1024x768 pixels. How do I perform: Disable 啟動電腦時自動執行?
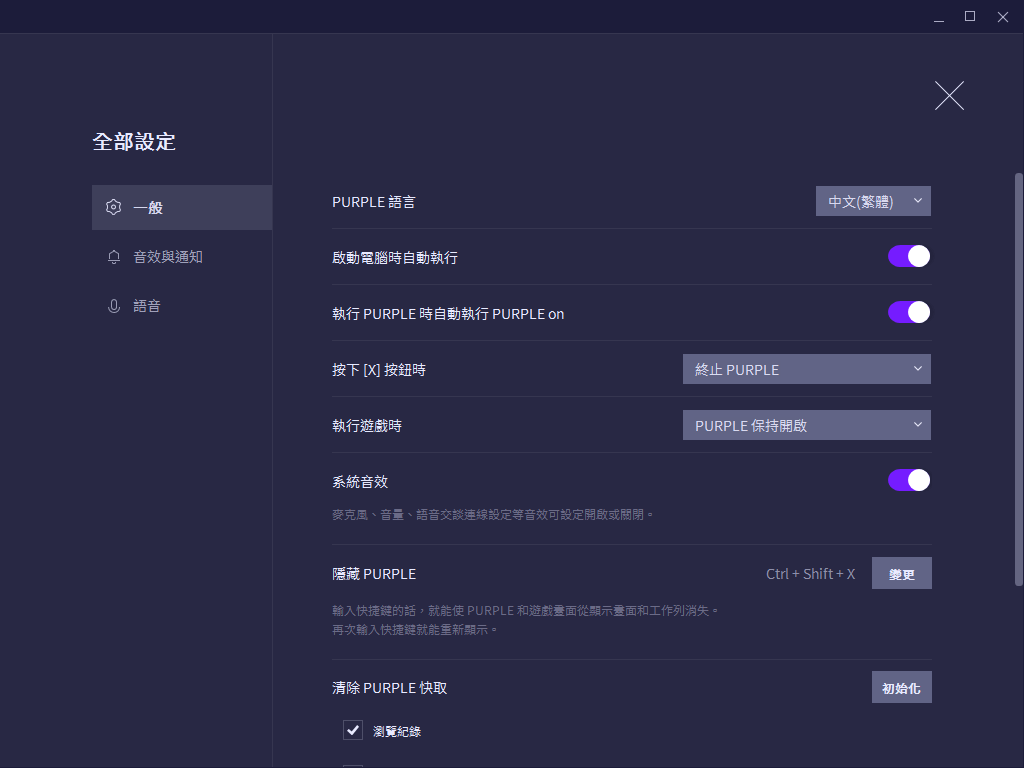point(908,256)
